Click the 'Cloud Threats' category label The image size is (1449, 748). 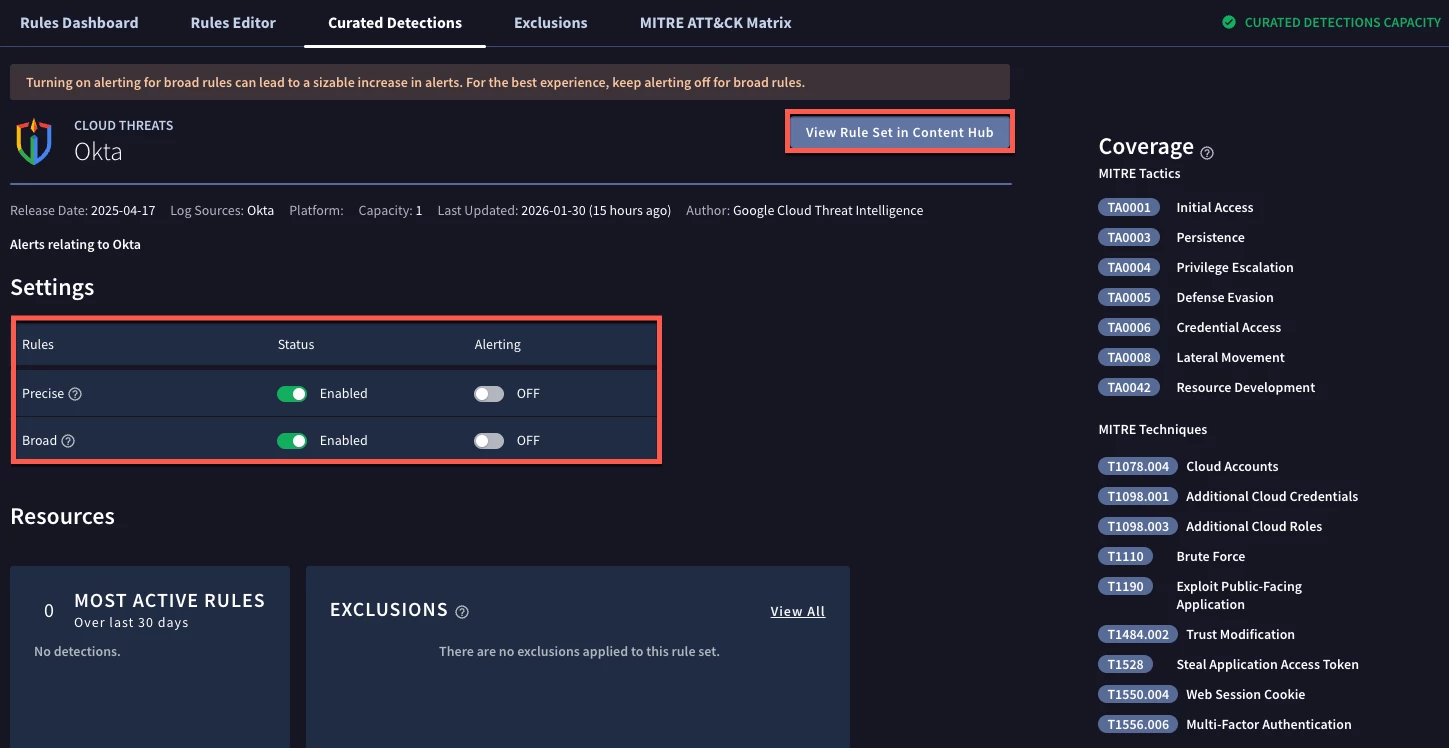click(123, 125)
